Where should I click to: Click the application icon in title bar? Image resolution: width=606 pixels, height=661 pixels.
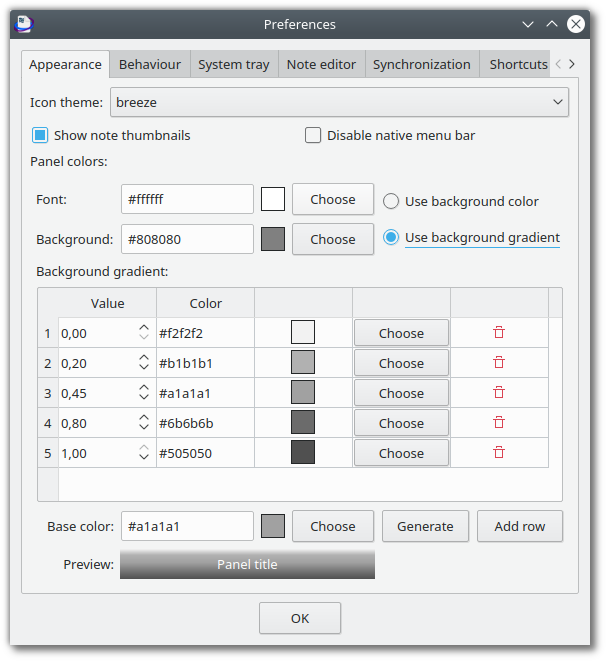point(24,24)
